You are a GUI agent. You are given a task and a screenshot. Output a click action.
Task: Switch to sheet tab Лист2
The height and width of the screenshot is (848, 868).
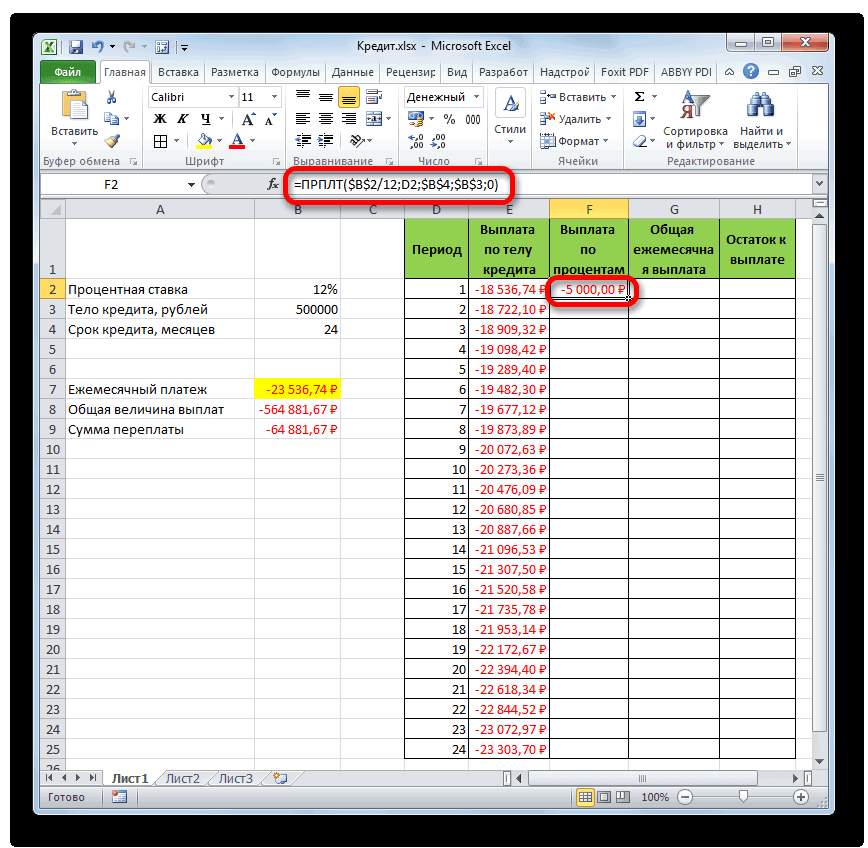[x=183, y=778]
